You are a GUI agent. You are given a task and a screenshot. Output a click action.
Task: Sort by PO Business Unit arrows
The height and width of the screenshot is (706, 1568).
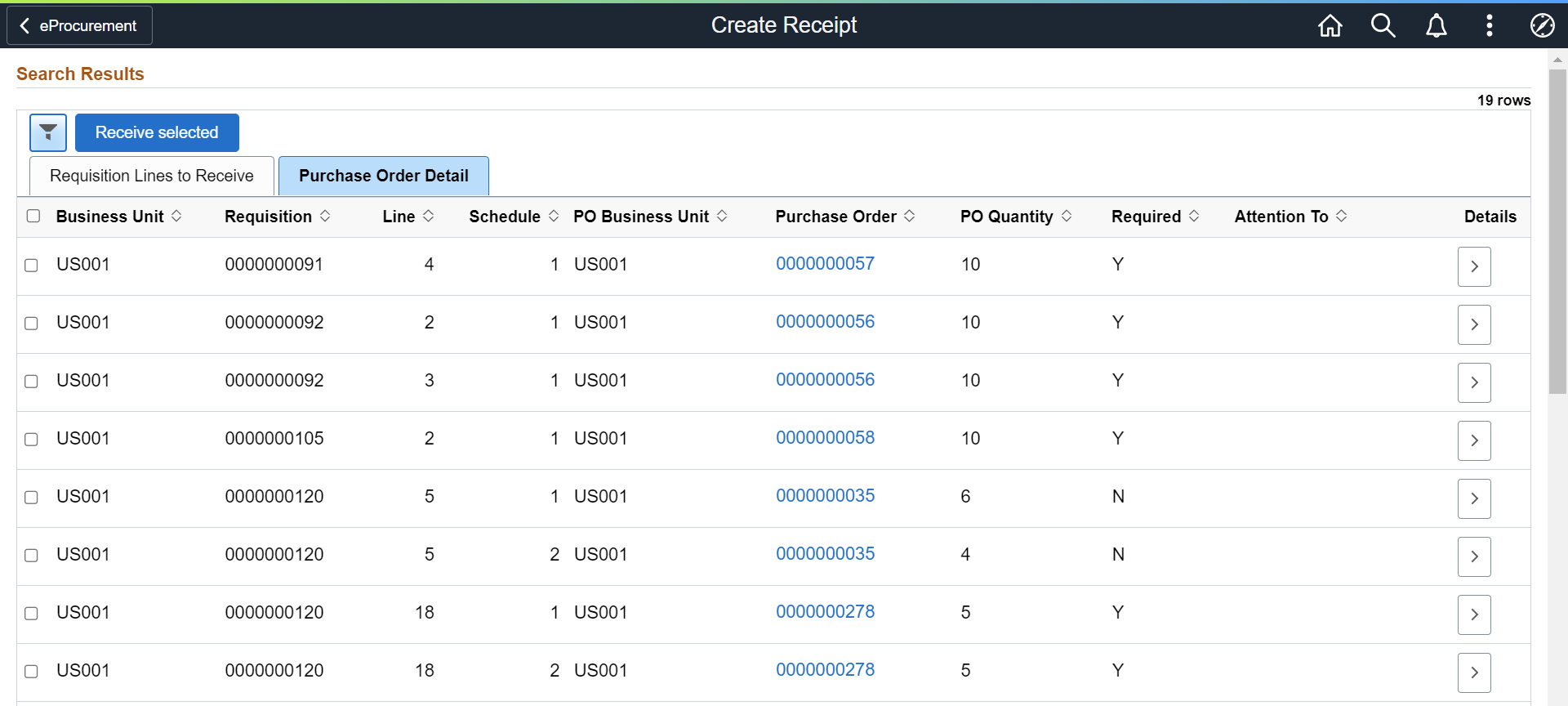(x=722, y=216)
